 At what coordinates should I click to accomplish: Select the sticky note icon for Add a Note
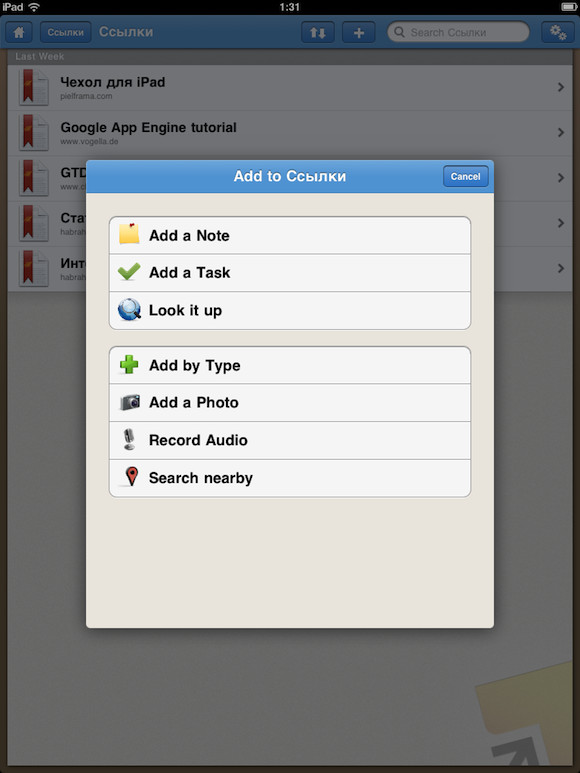[129, 234]
